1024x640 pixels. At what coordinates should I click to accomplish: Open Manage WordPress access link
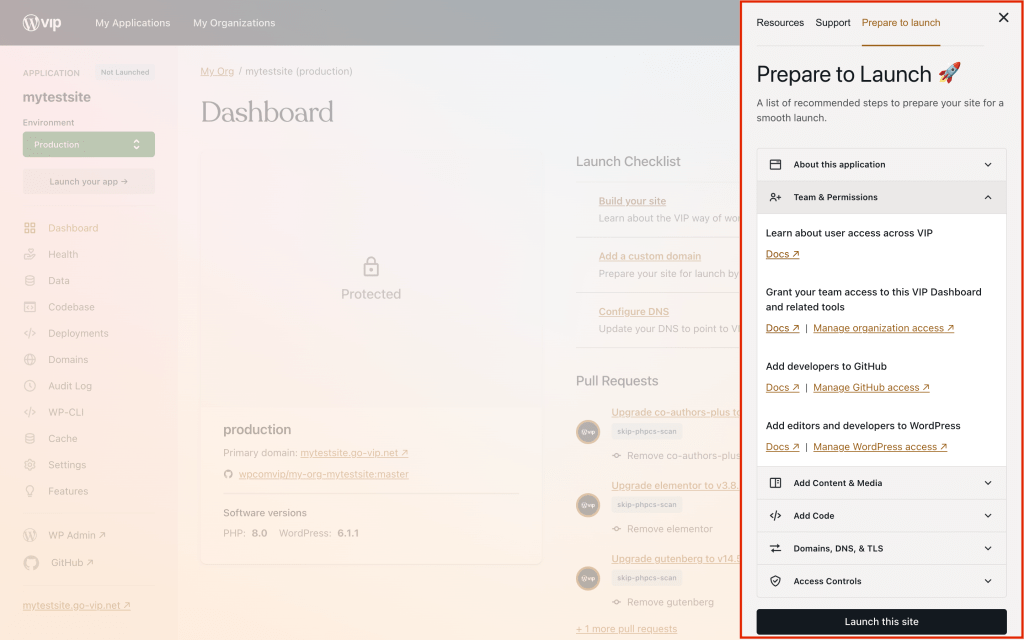[880, 447]
